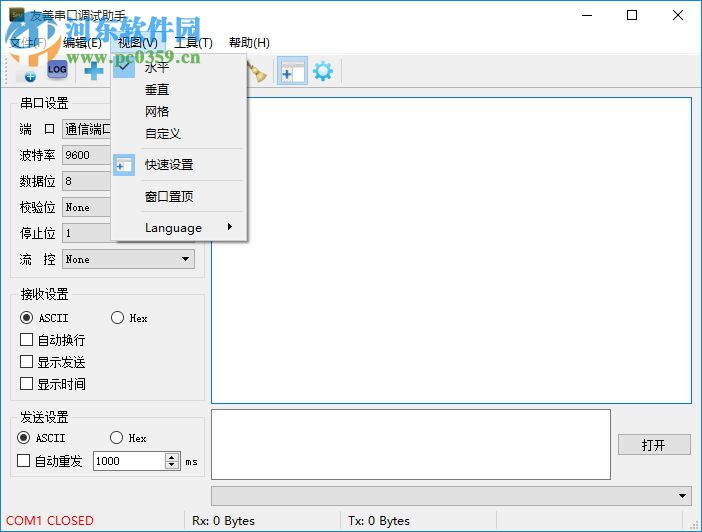Open the 停止位 1 dropdown
Image resolution: width=702 pixels, height=532 pixels.
pos(87,233)
